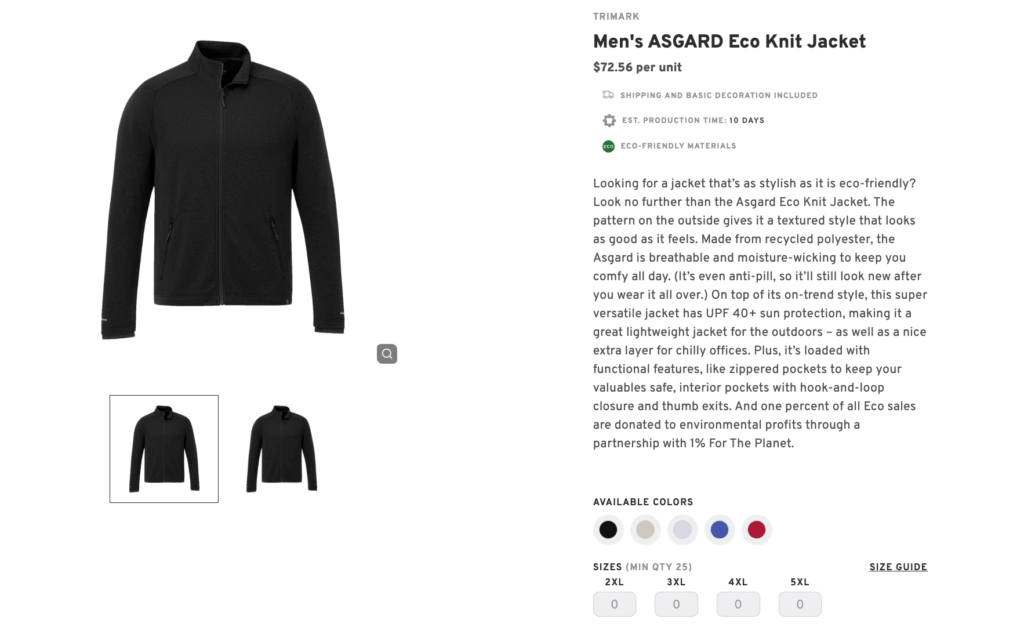The image size is (1024, 630).
Task: Click the 3XL quantity input field
Action: pyautogui.click(x=676, y=604)
